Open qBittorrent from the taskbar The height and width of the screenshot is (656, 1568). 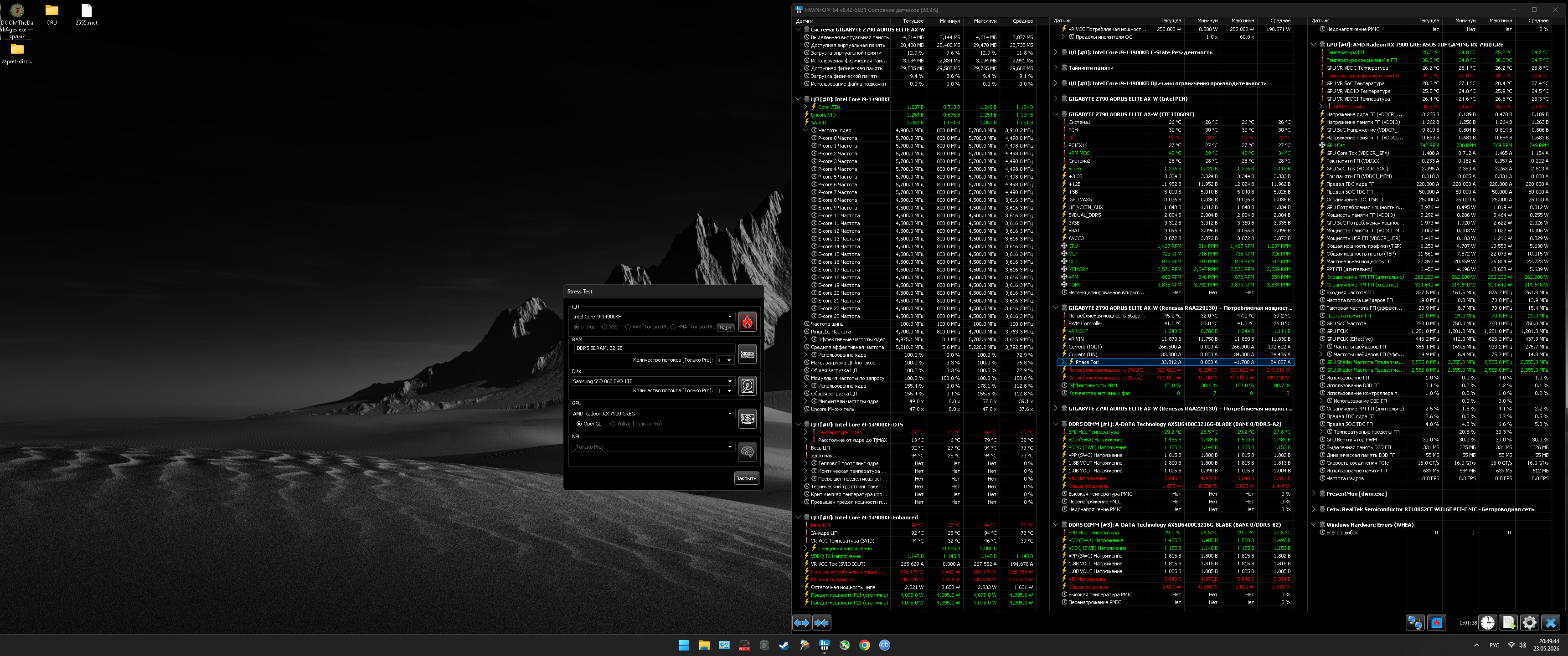pos(884,645)
